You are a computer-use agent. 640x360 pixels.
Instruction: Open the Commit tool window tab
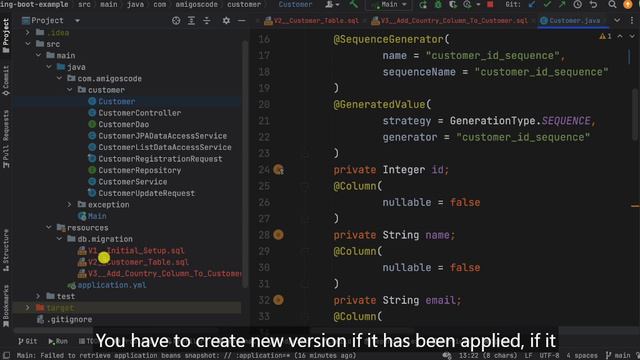pyautogui.click(x=6, y=81)
